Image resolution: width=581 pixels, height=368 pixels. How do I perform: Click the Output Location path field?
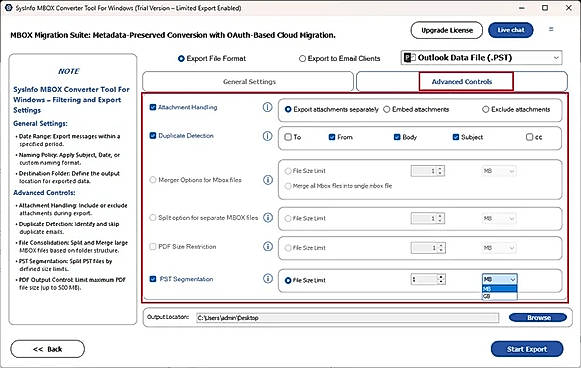click(x=347, y=318)
